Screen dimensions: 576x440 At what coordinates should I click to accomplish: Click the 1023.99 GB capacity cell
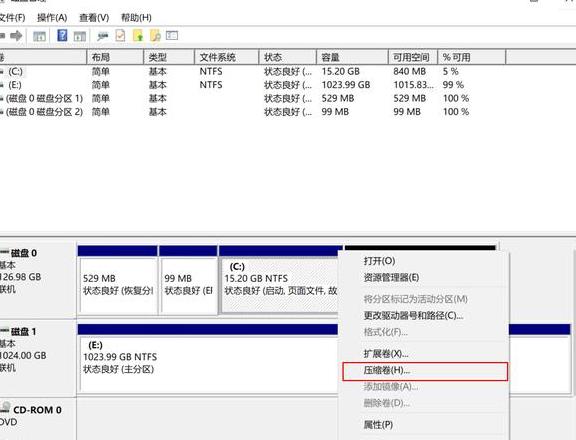346,85
